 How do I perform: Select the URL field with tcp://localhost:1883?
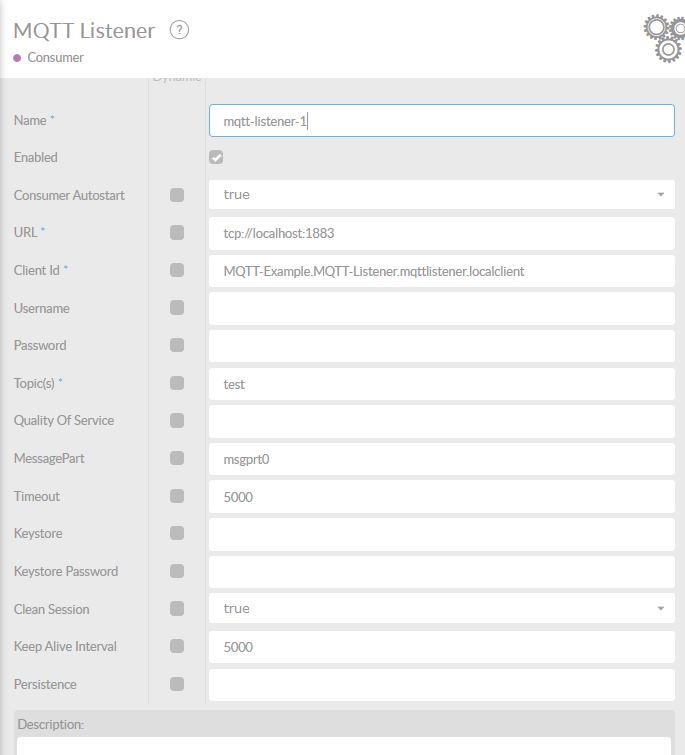coord(441,233)
